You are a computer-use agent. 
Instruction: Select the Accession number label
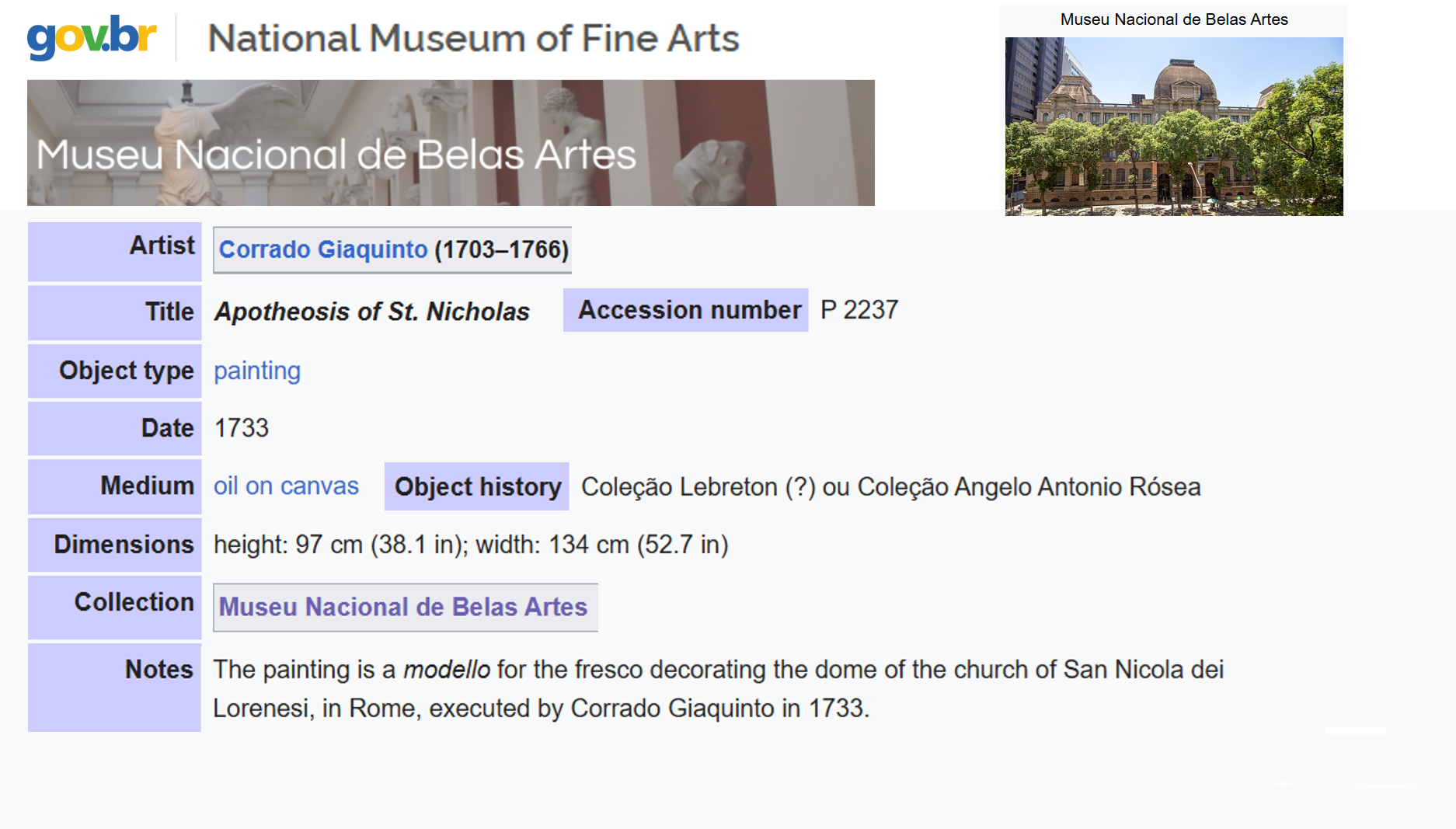click(x=688, y=310)
